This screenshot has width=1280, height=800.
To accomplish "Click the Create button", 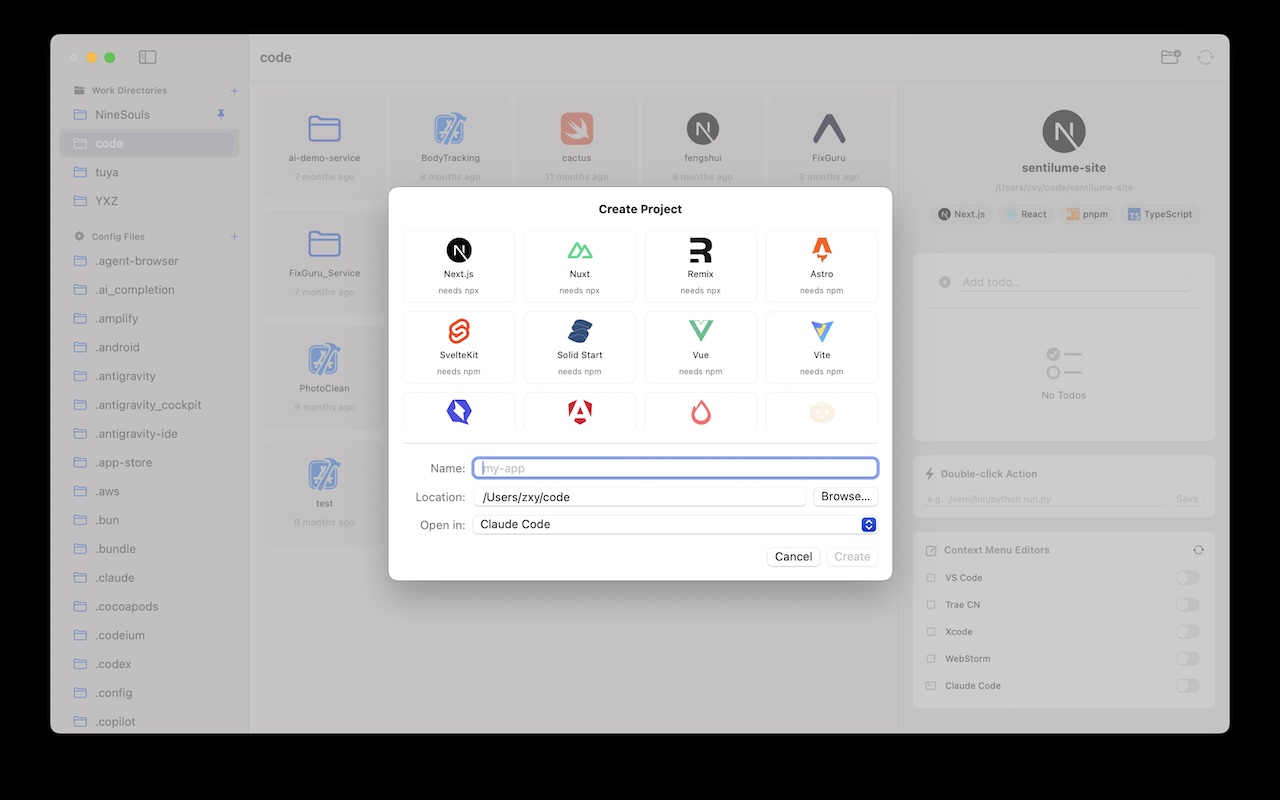I will pos(852,557).
